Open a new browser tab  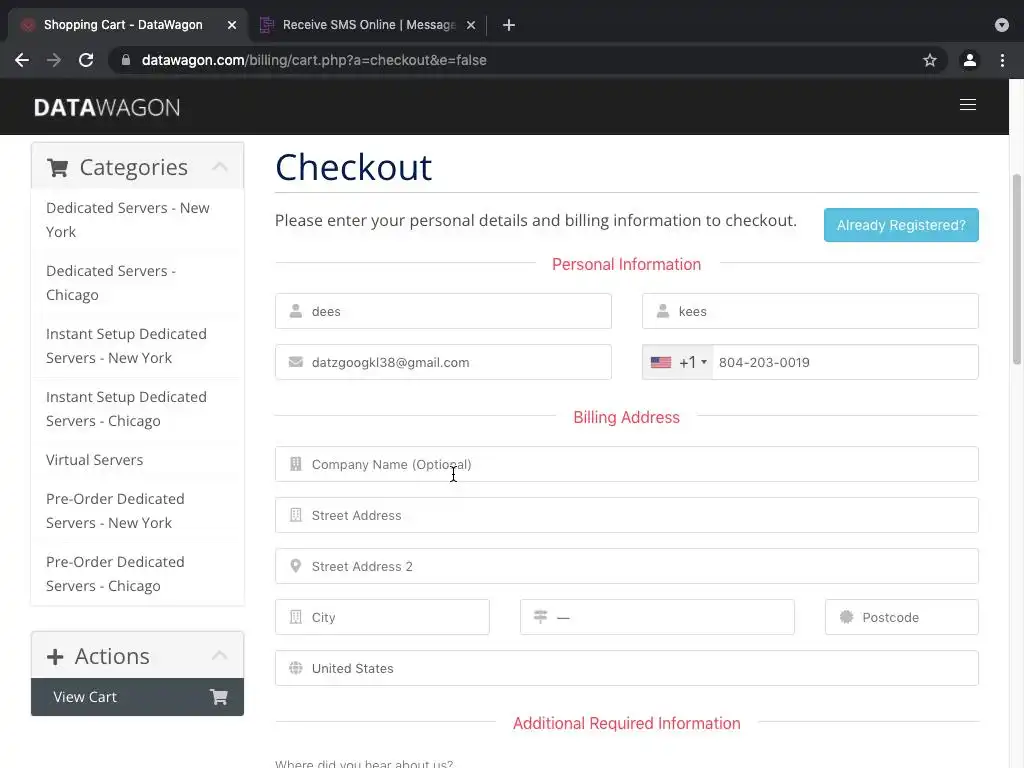pos(509,25)
